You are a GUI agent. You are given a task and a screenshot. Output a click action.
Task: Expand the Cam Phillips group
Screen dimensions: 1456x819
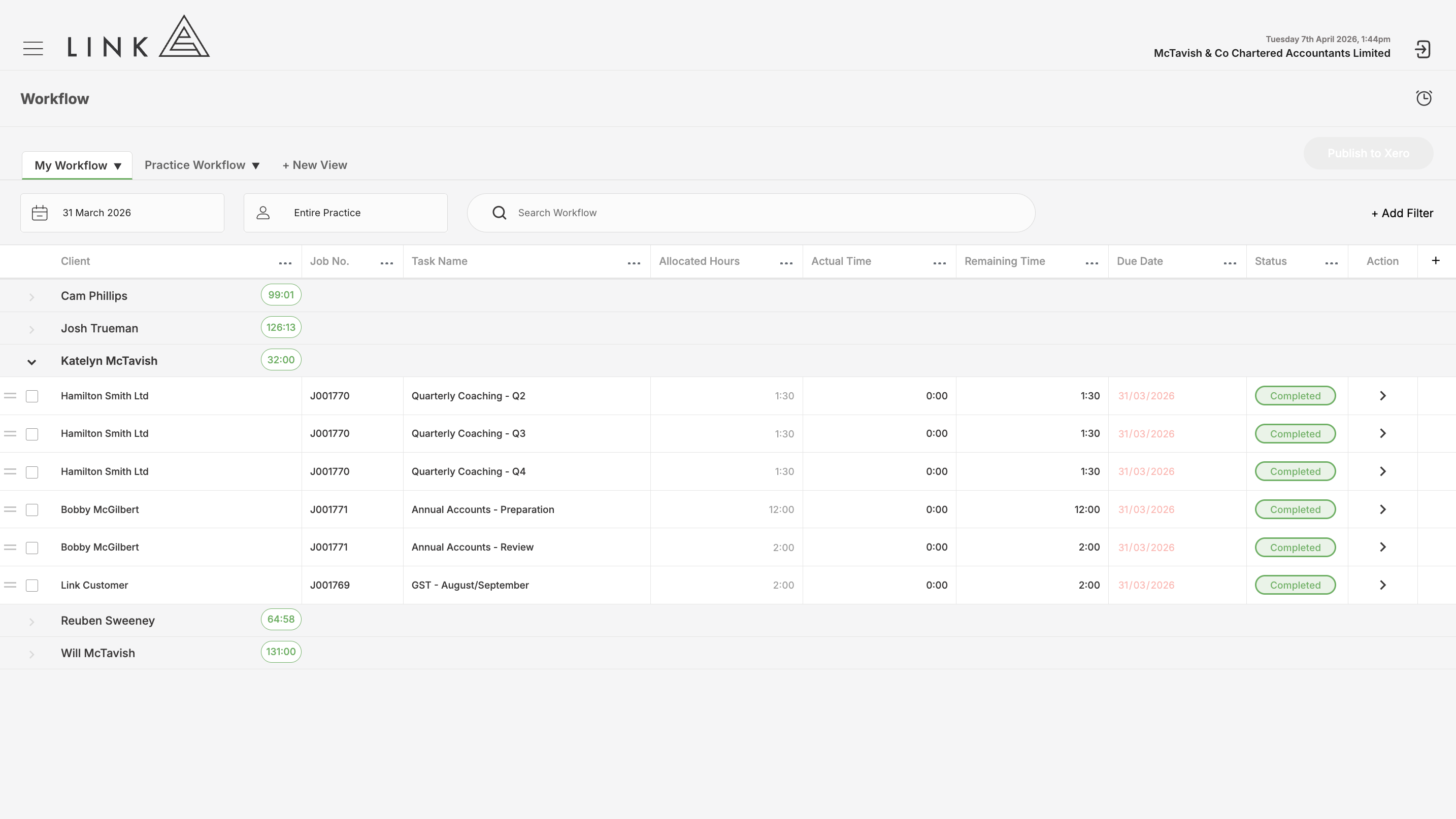(x=31, y=297)
